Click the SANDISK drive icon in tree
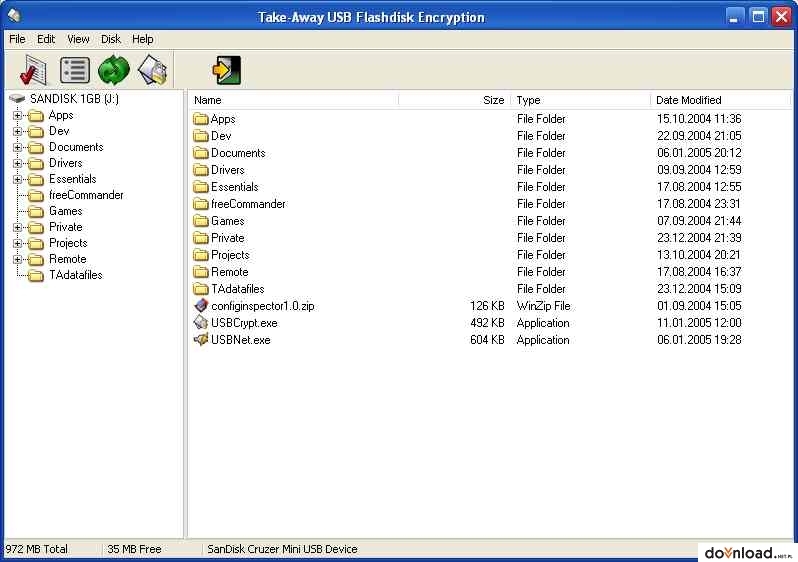798x562 pixels. point(17,98)
